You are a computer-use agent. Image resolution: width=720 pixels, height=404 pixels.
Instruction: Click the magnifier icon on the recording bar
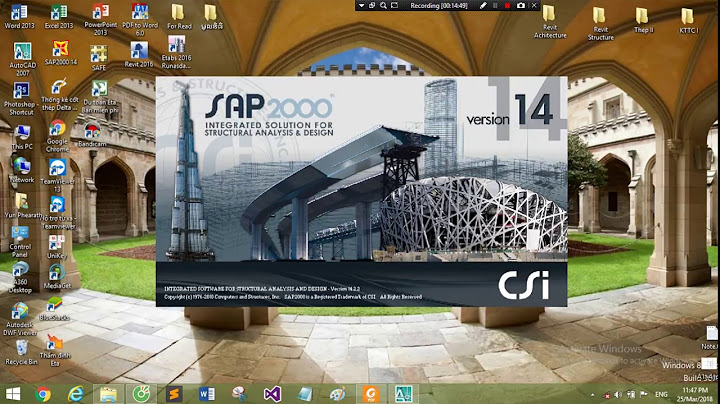tap(383, 6)
